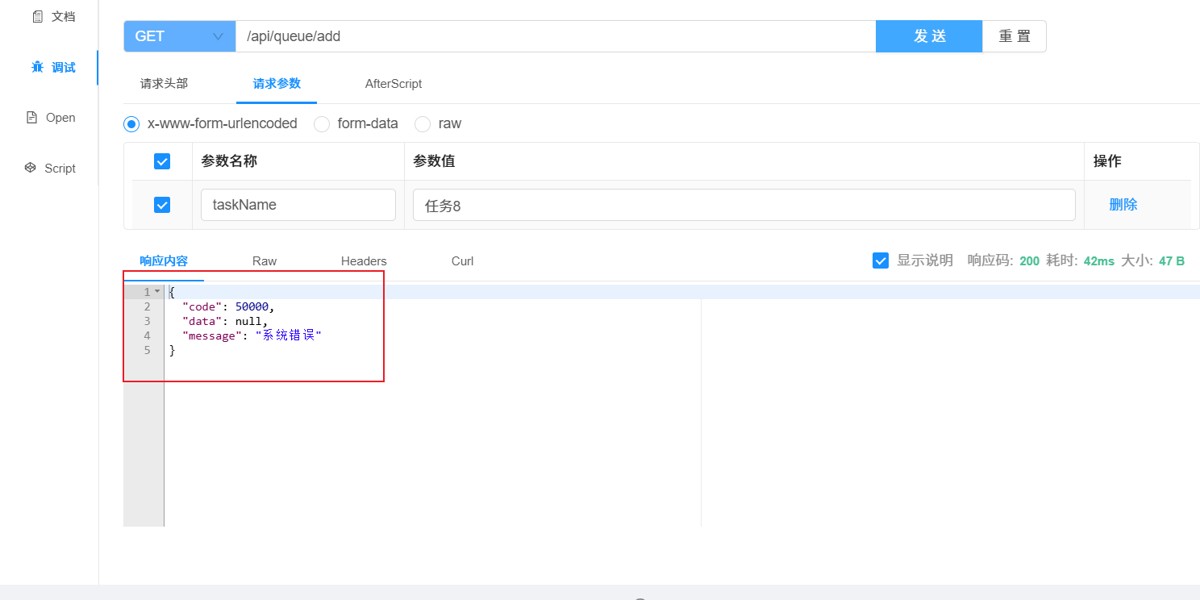Click the 删除 link for taskName

(1123, 205)
